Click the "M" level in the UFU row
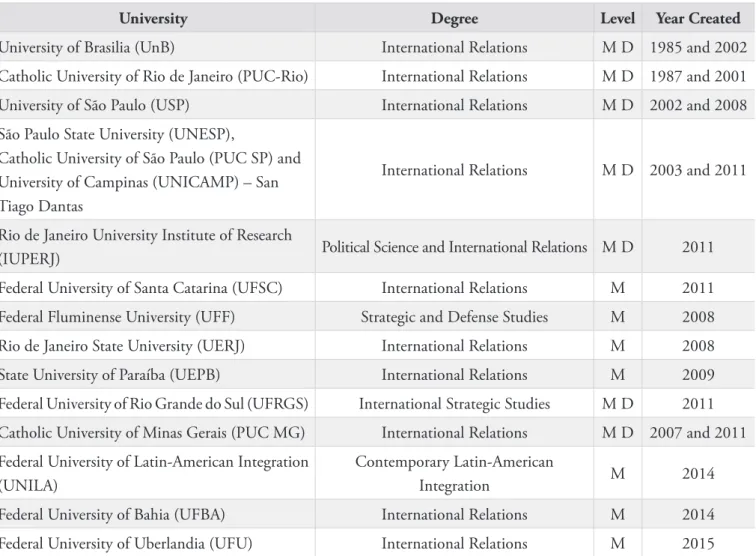 coord(618,543)
